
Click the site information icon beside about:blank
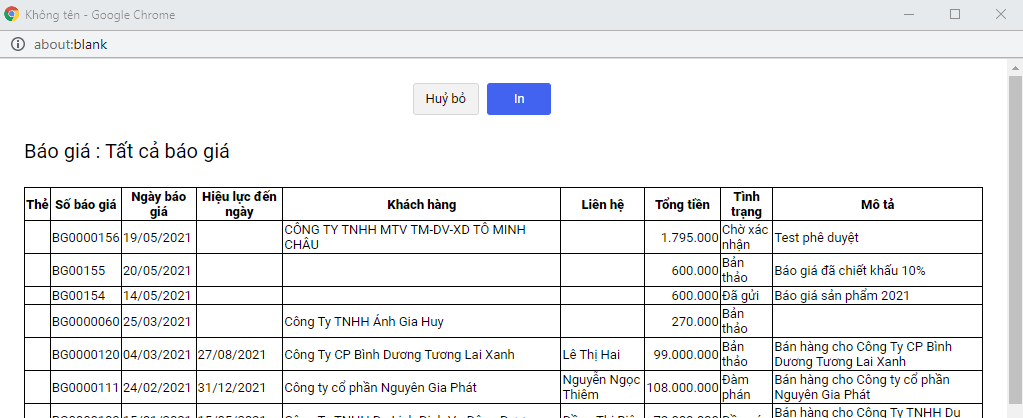pos(18,44)
